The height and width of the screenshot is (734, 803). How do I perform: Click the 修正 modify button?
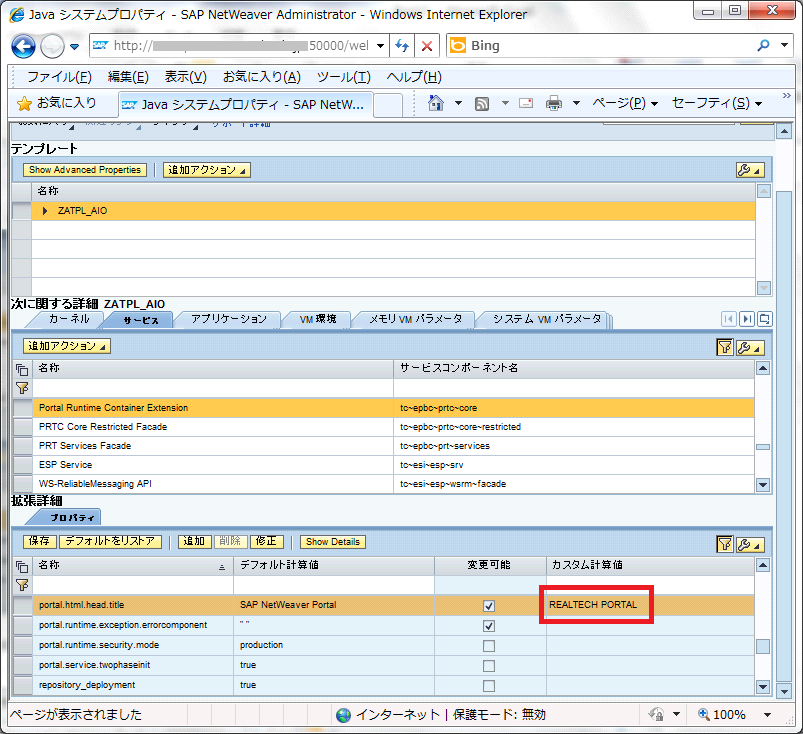click(x=266, y=541)
